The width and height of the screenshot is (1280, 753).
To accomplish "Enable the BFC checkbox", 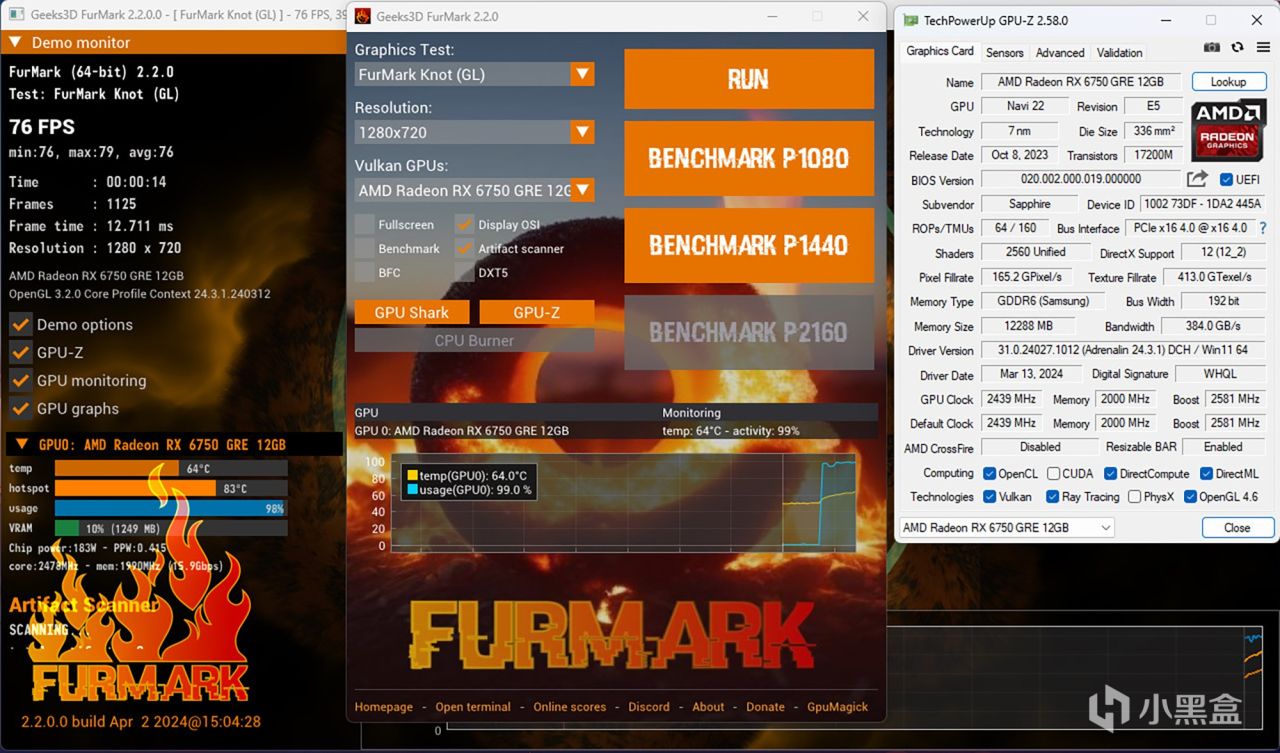I will [364, 272].
